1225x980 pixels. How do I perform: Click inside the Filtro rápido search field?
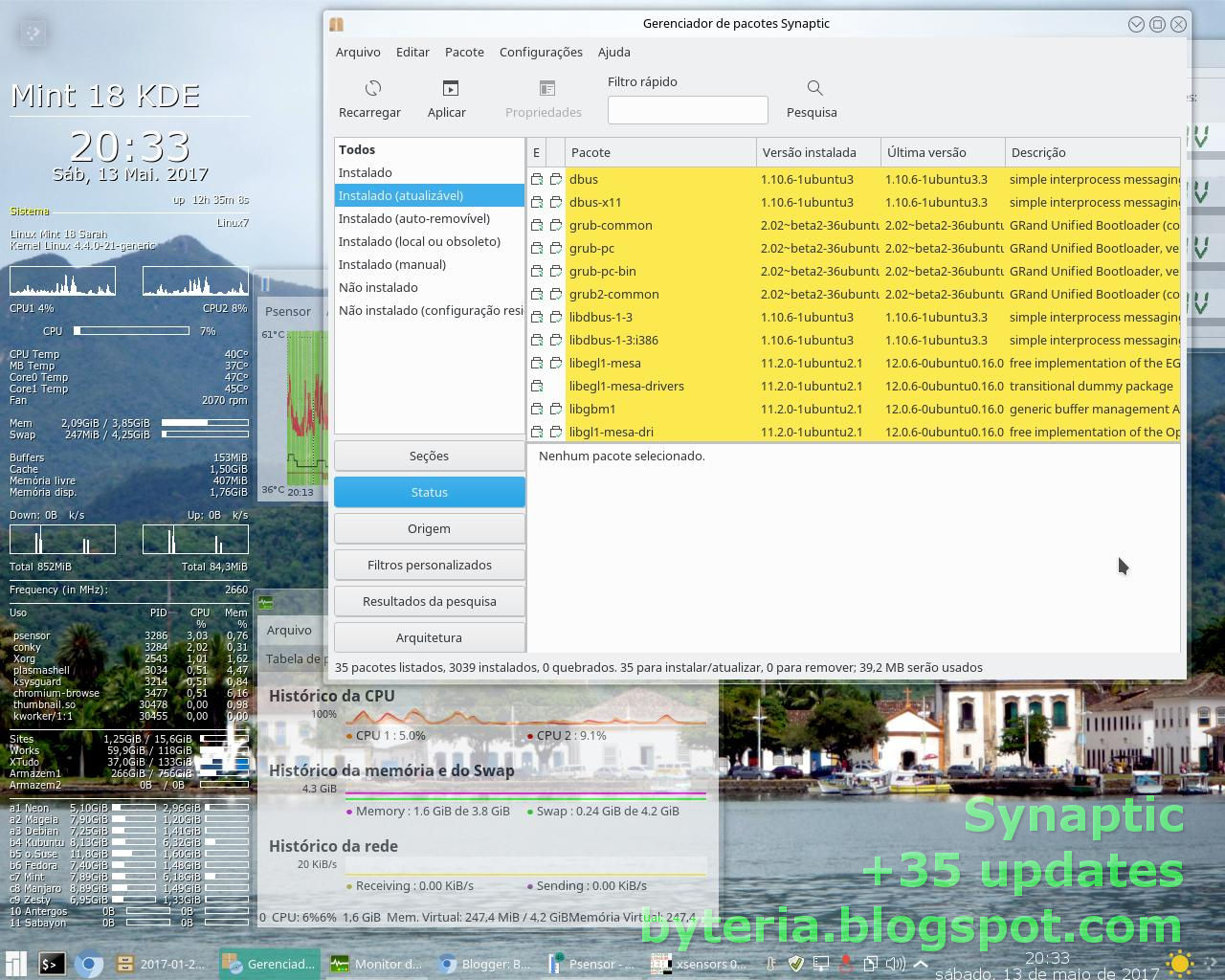[x=687, y=109]
